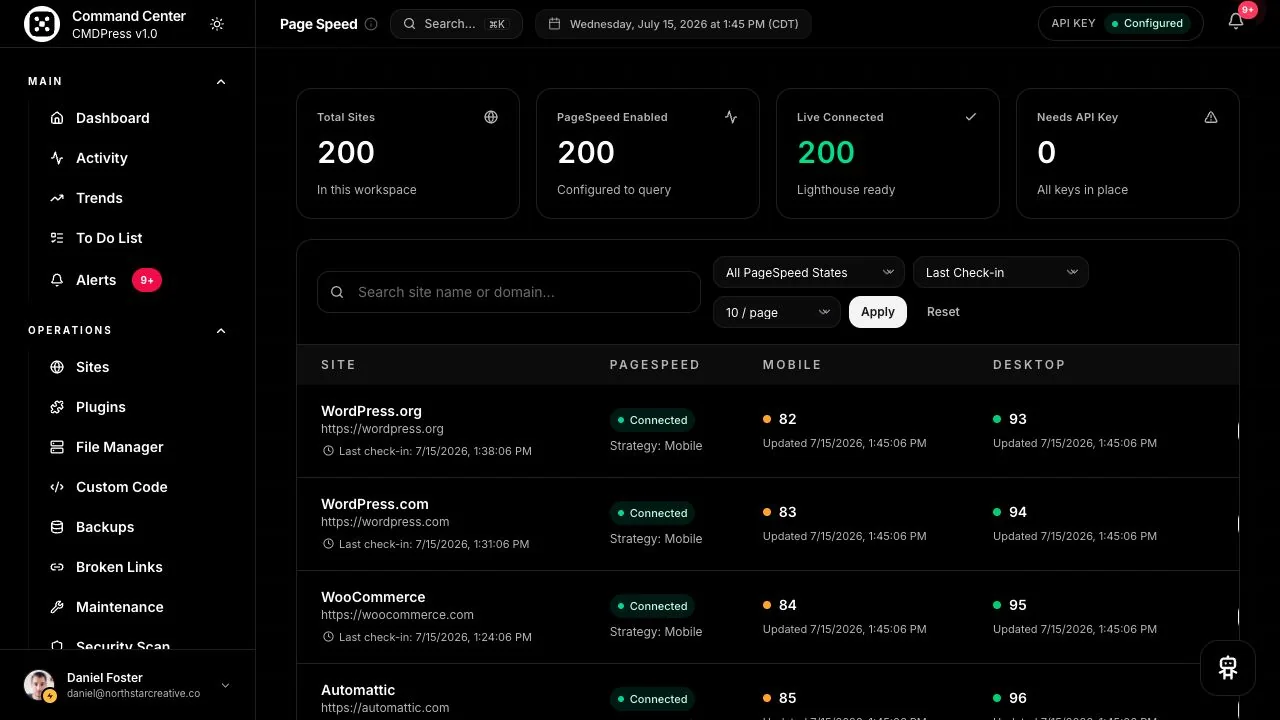Click the Sites globe icon in sidebar

pos(57,367)
